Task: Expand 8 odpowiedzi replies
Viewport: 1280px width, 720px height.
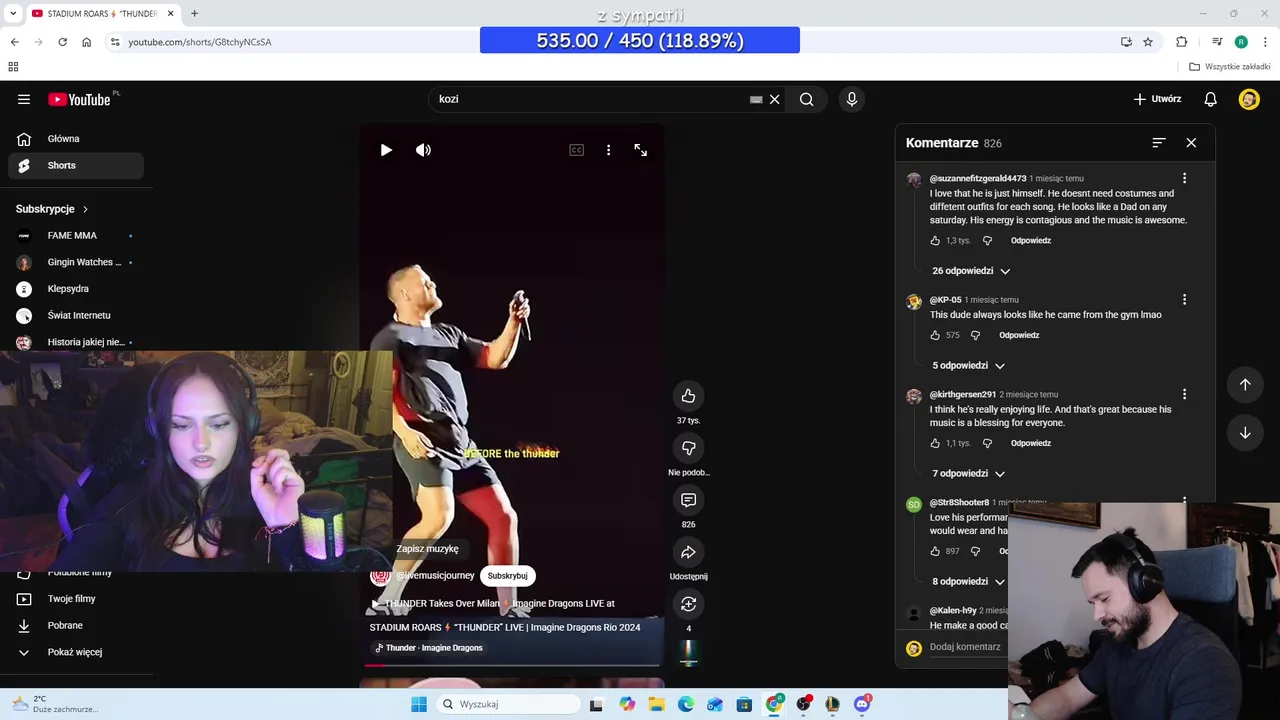Action: click(x=968, y=582)
